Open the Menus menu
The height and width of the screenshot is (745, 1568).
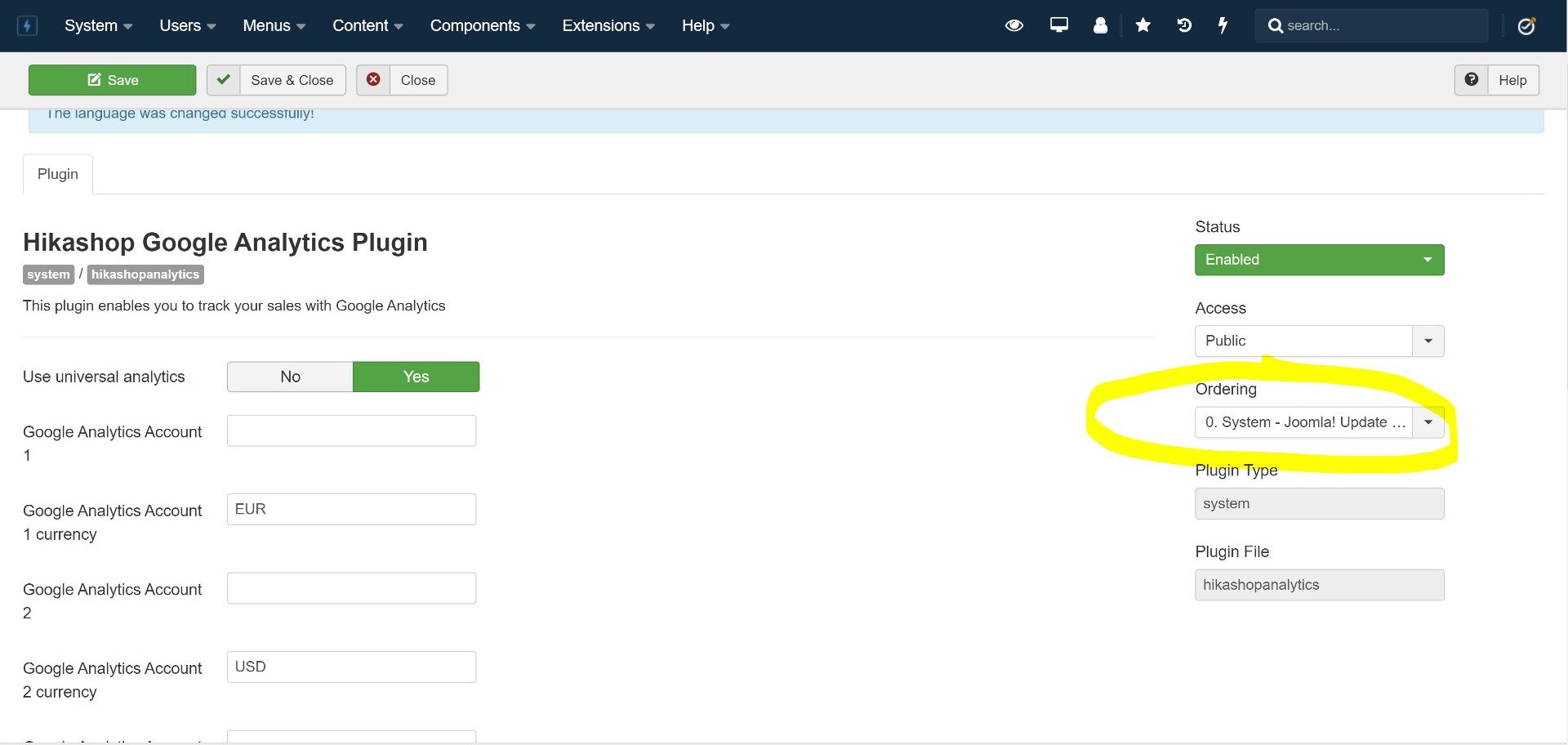point(274,25)
